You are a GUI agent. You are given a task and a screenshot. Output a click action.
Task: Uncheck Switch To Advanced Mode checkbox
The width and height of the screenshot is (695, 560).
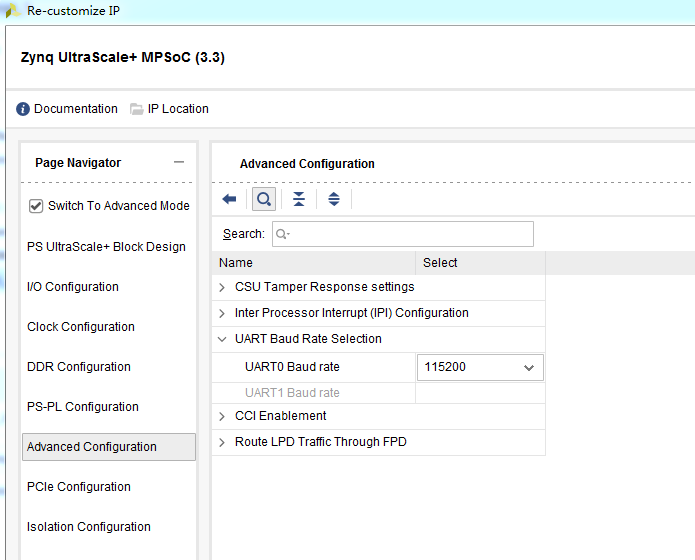click(x=36, y=206)
